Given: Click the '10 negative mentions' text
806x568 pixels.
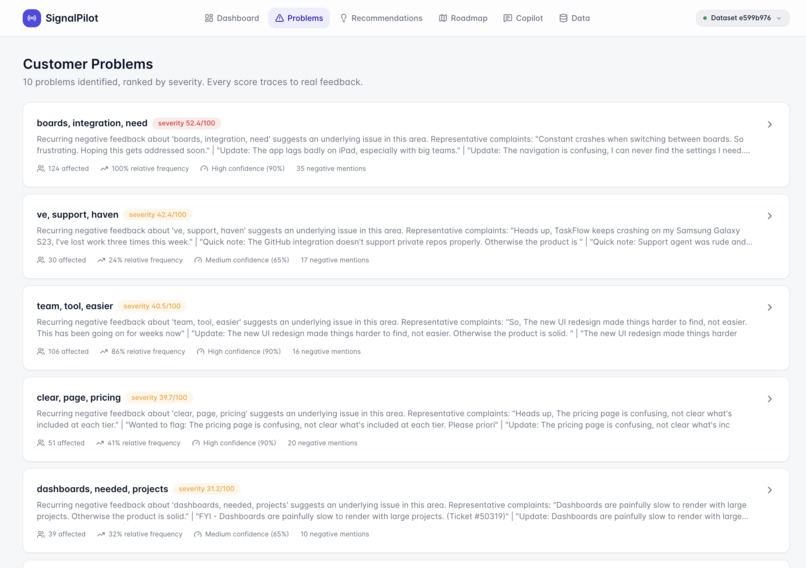Looking at the screenshot, I should coord(335,535).
